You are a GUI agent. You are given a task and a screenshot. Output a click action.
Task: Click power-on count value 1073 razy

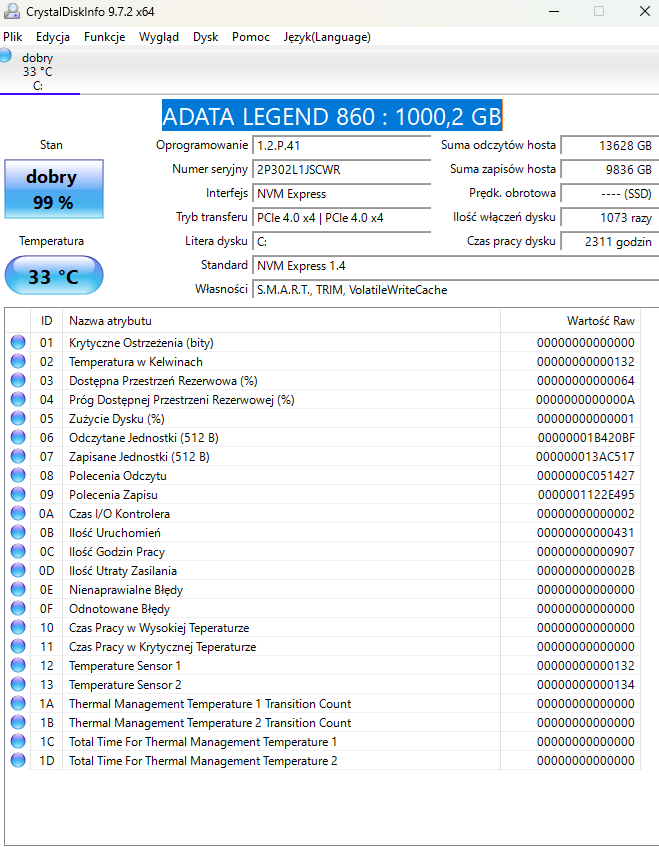(x=609, y=218)
